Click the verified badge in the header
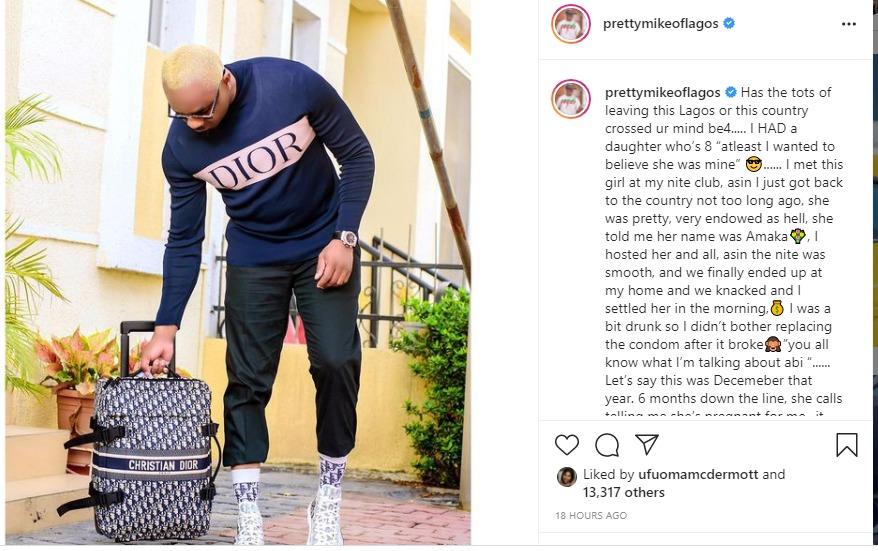Viewport: 878px width, 551px height. click(729, 24)
